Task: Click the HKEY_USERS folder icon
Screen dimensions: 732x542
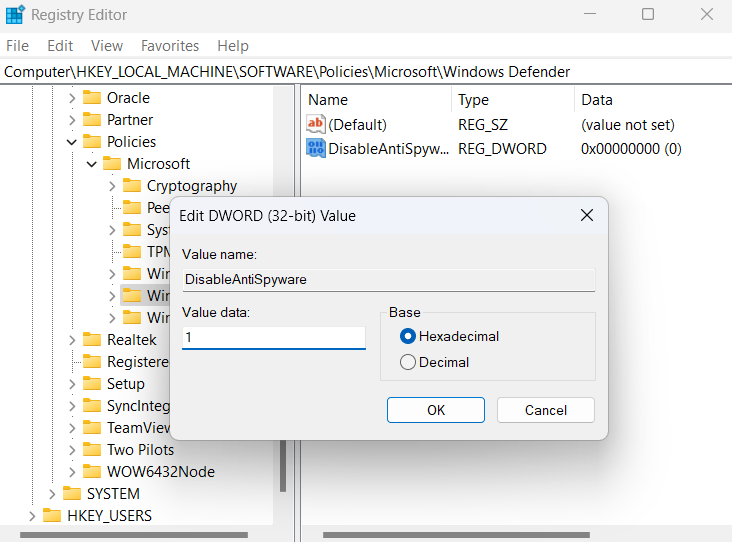Action: tap(52, 515)
